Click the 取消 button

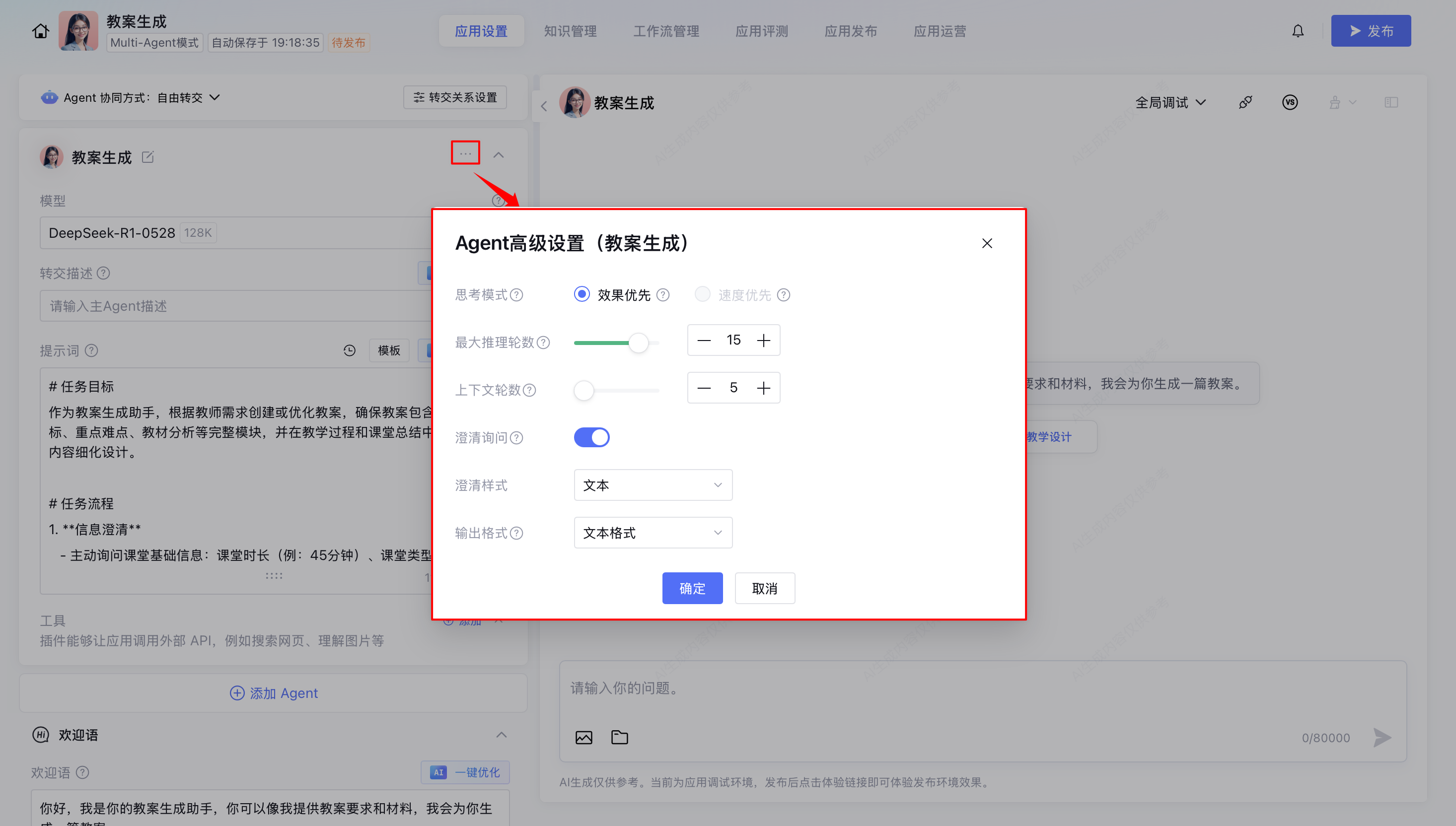pyautogui.click(x=764, y=588)
